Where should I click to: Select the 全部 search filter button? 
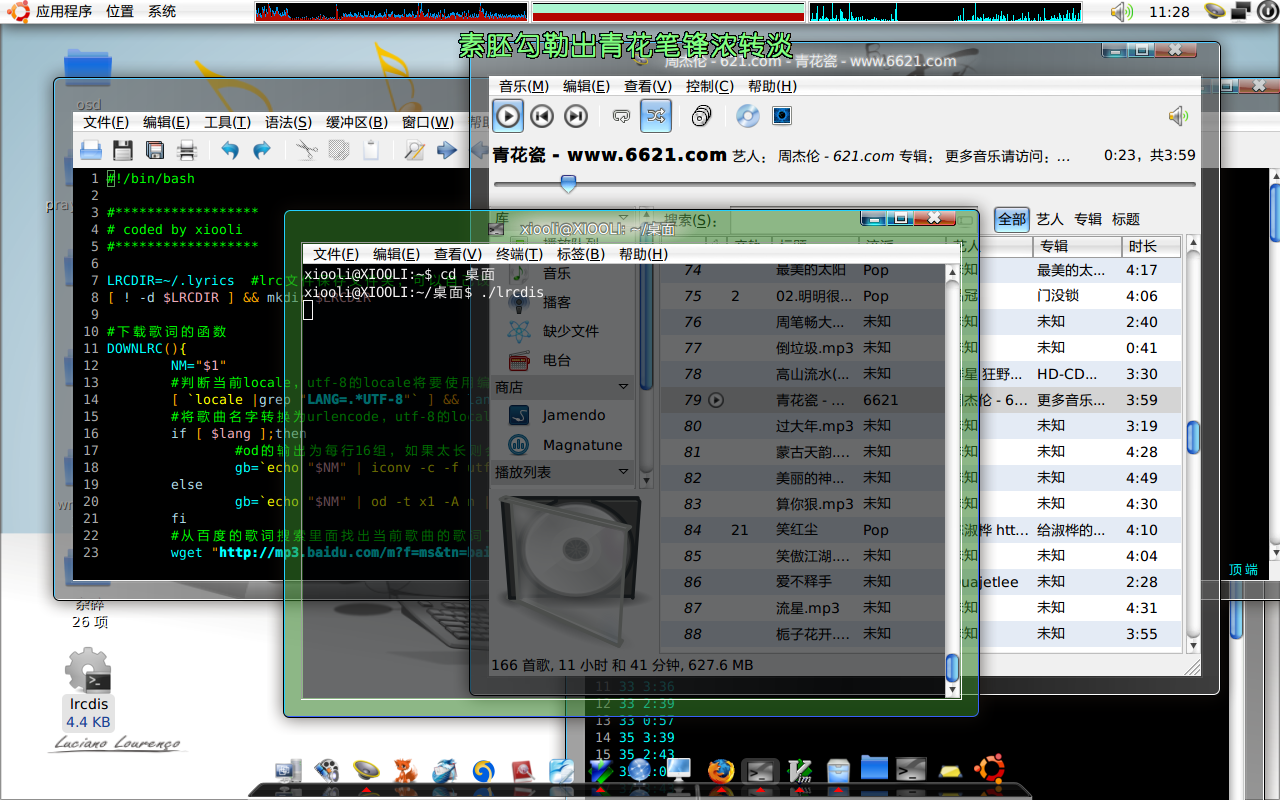coord(1012,219)
